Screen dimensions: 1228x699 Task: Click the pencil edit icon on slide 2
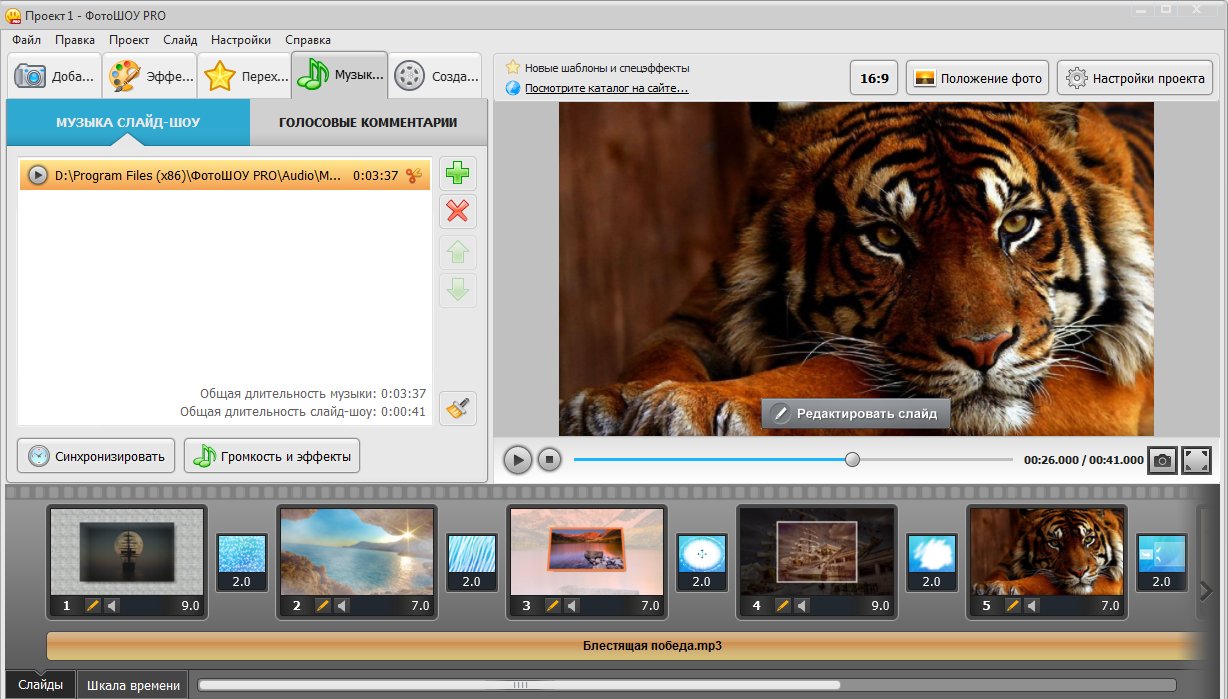323,605
